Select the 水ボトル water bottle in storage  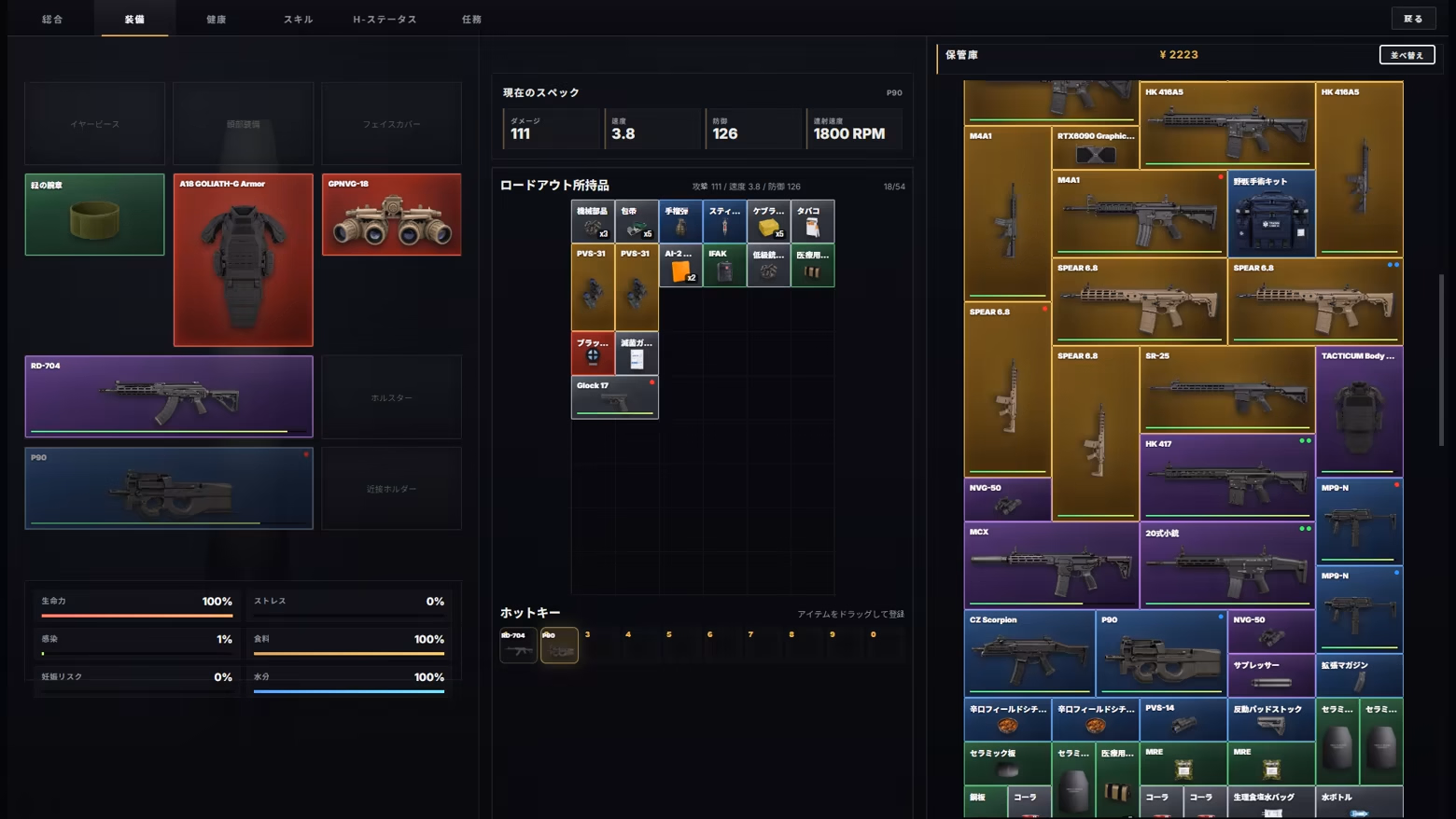1359,802
